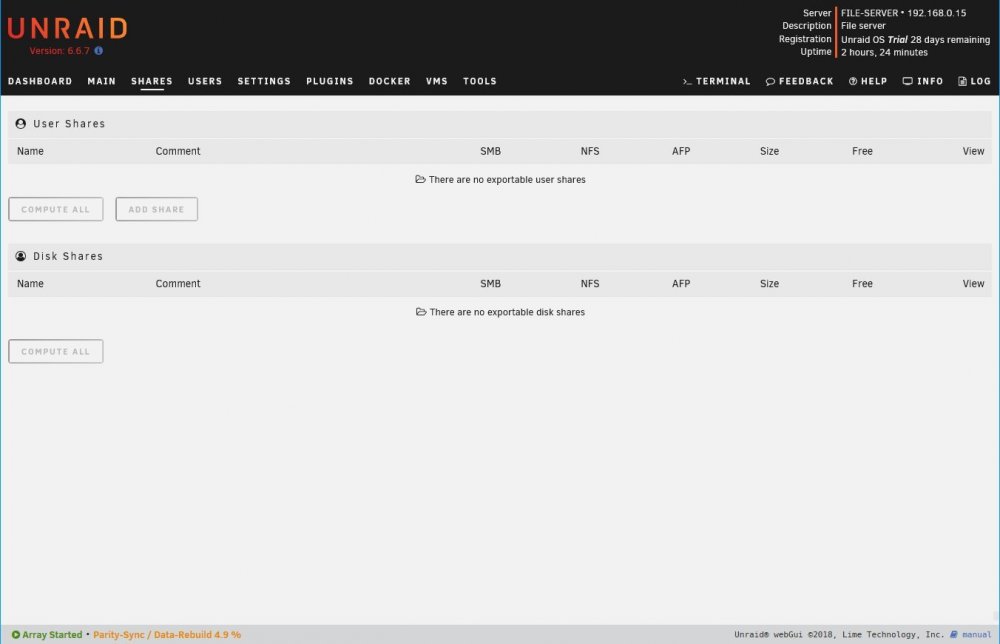Click the NFS column in User Shares
Screen dimensions: 1000x644
[x=590, y=151]
